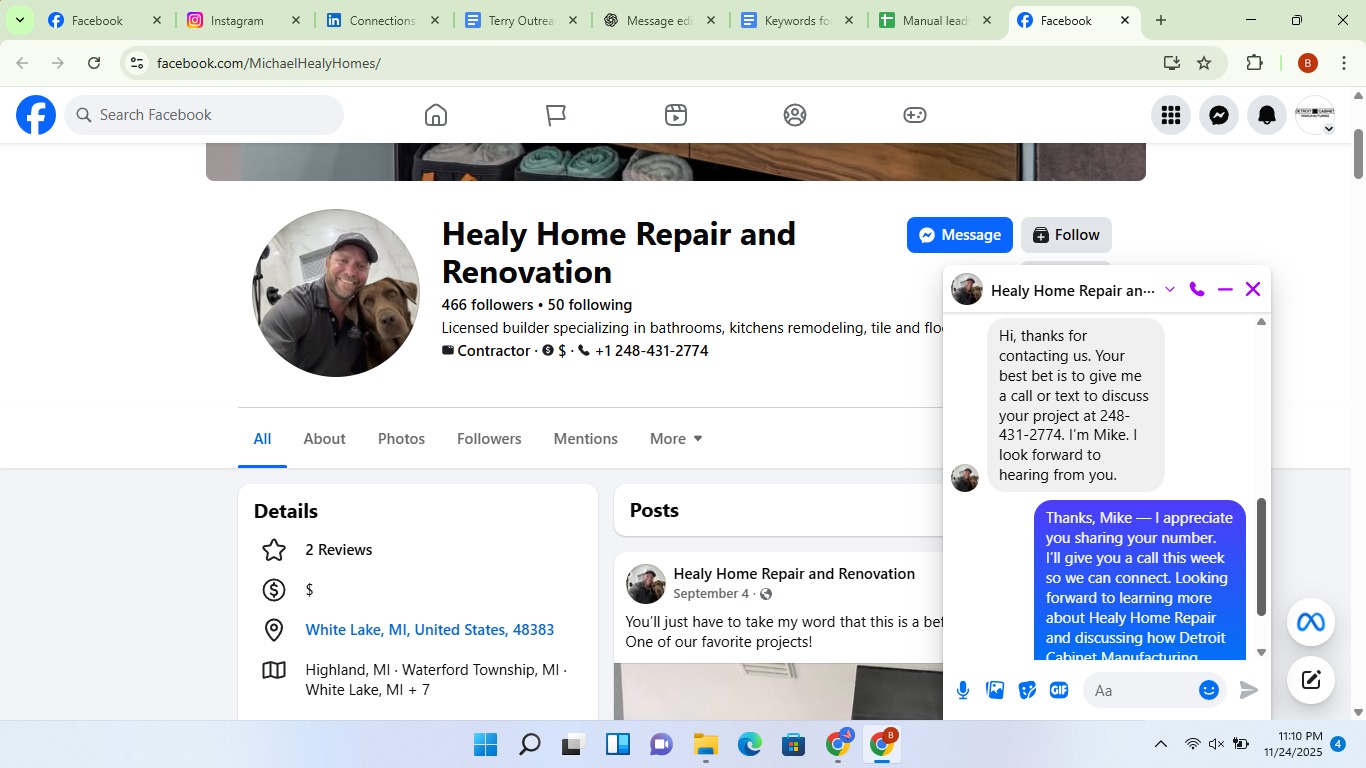
Task: Start an audio call from the chat header
Action: (1197, 290)
